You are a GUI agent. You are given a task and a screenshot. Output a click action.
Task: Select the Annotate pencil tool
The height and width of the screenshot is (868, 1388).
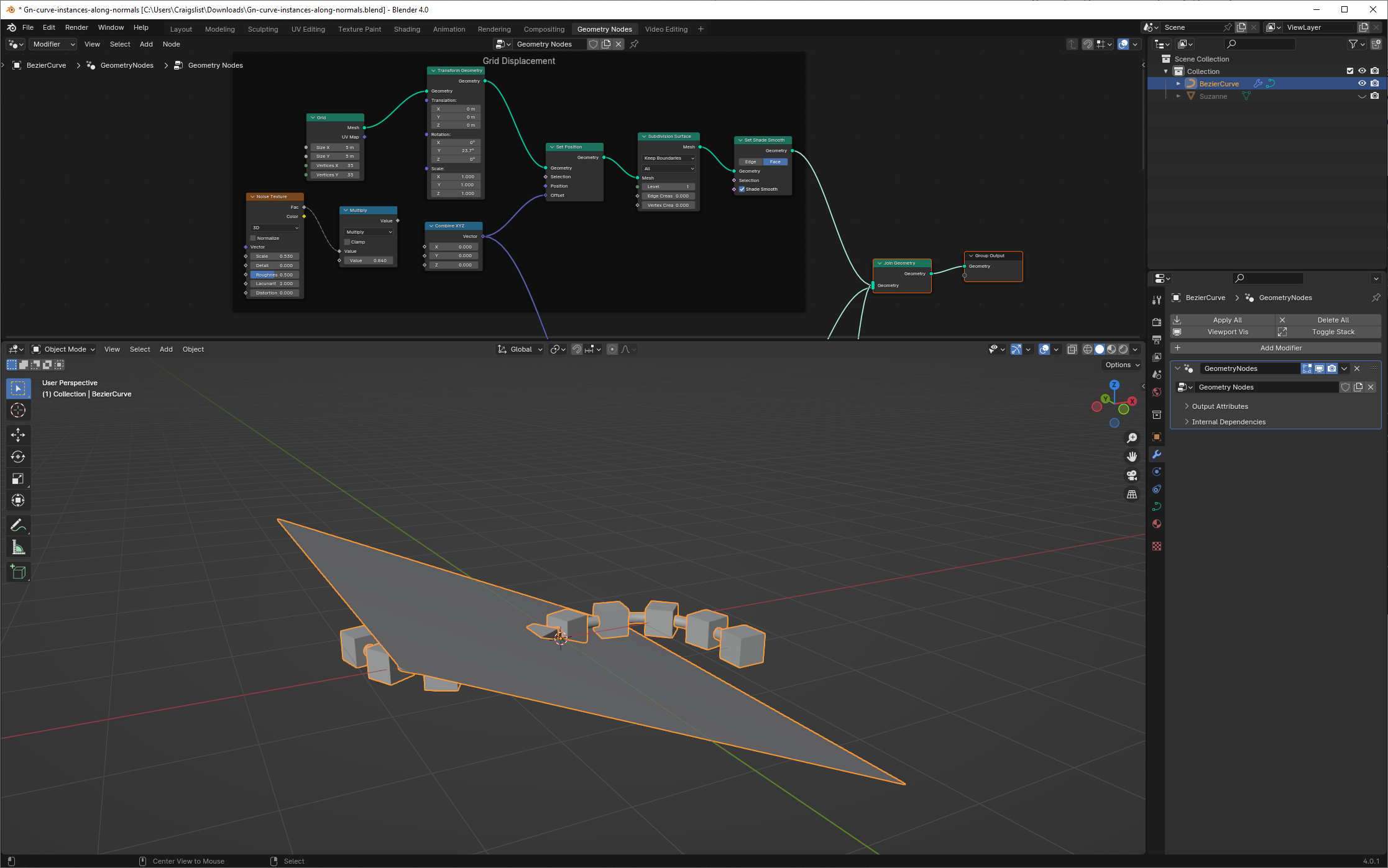point(18,525)
